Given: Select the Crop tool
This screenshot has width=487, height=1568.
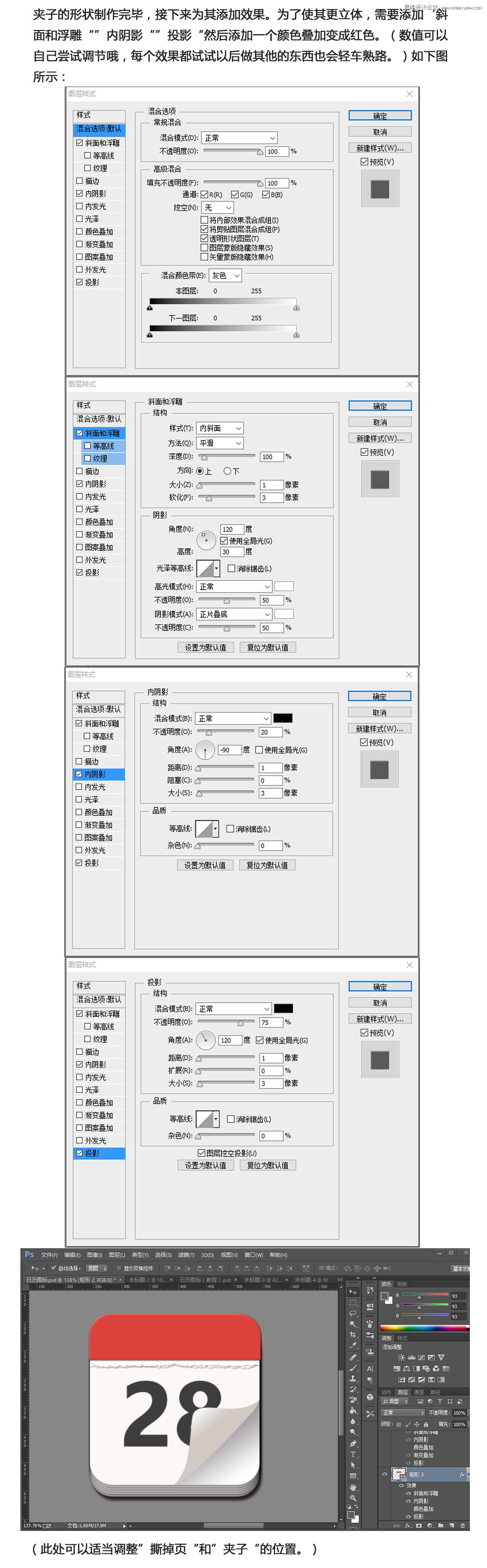Looking at the screenshot, I should [x=353, y=1336].
